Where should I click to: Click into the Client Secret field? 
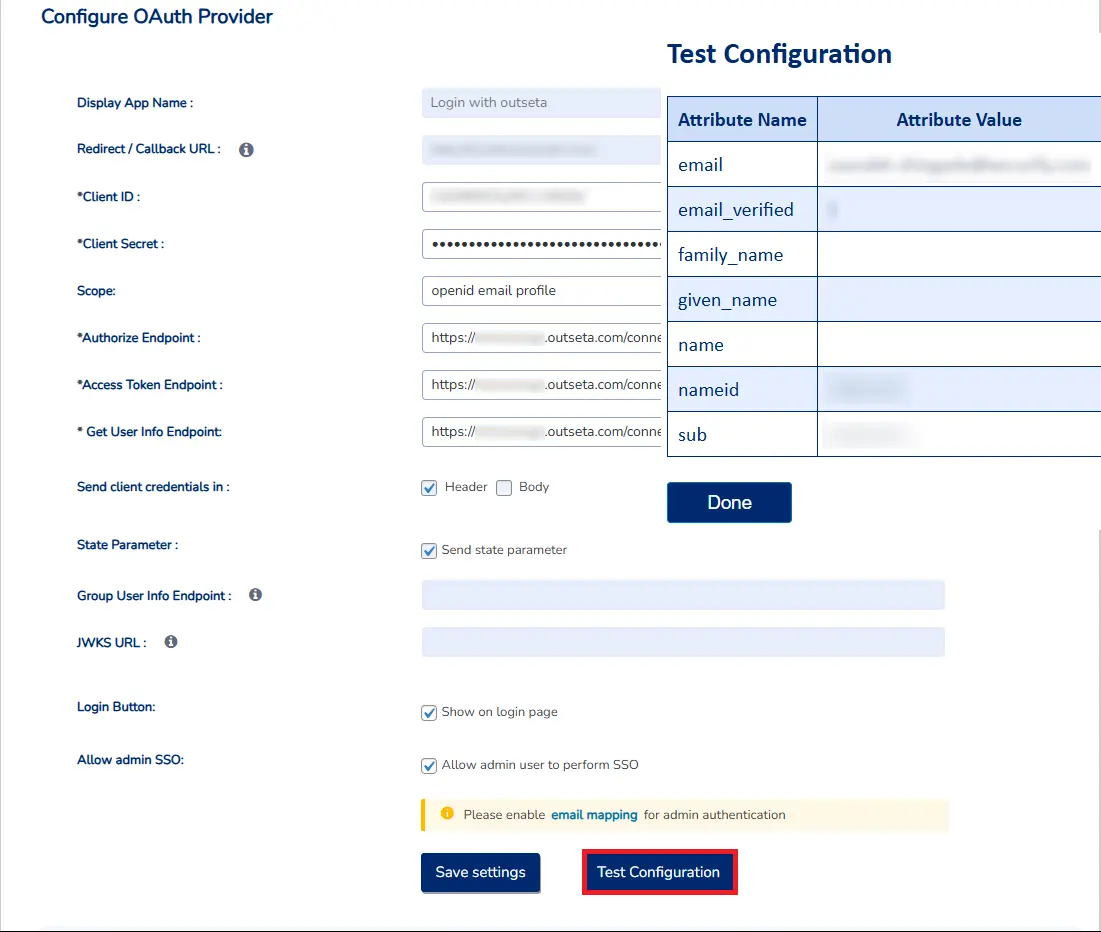coord(541,244)
